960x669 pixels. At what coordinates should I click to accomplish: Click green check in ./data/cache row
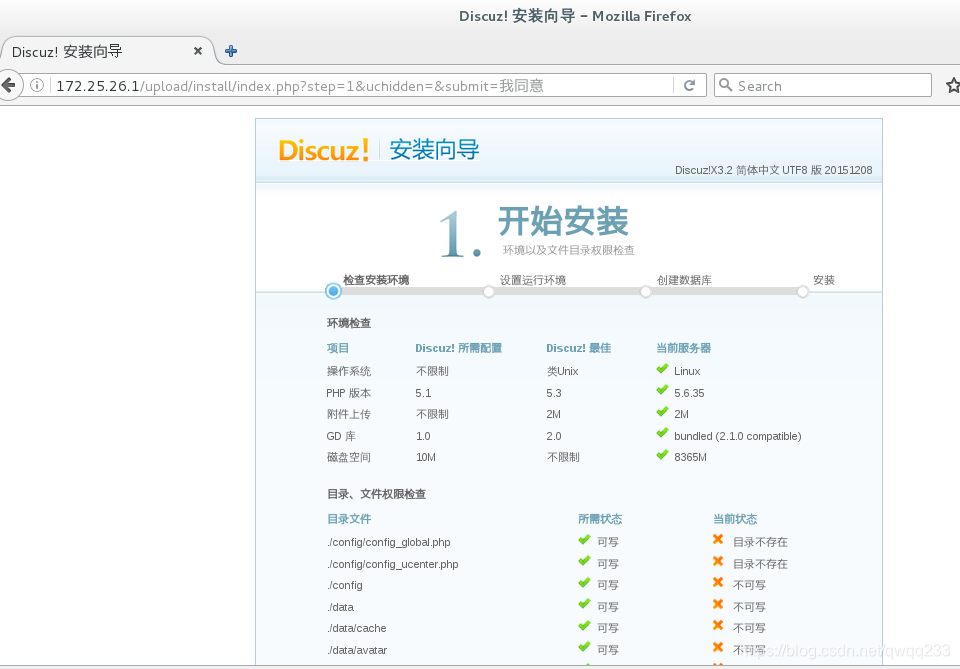pos(584,626)
